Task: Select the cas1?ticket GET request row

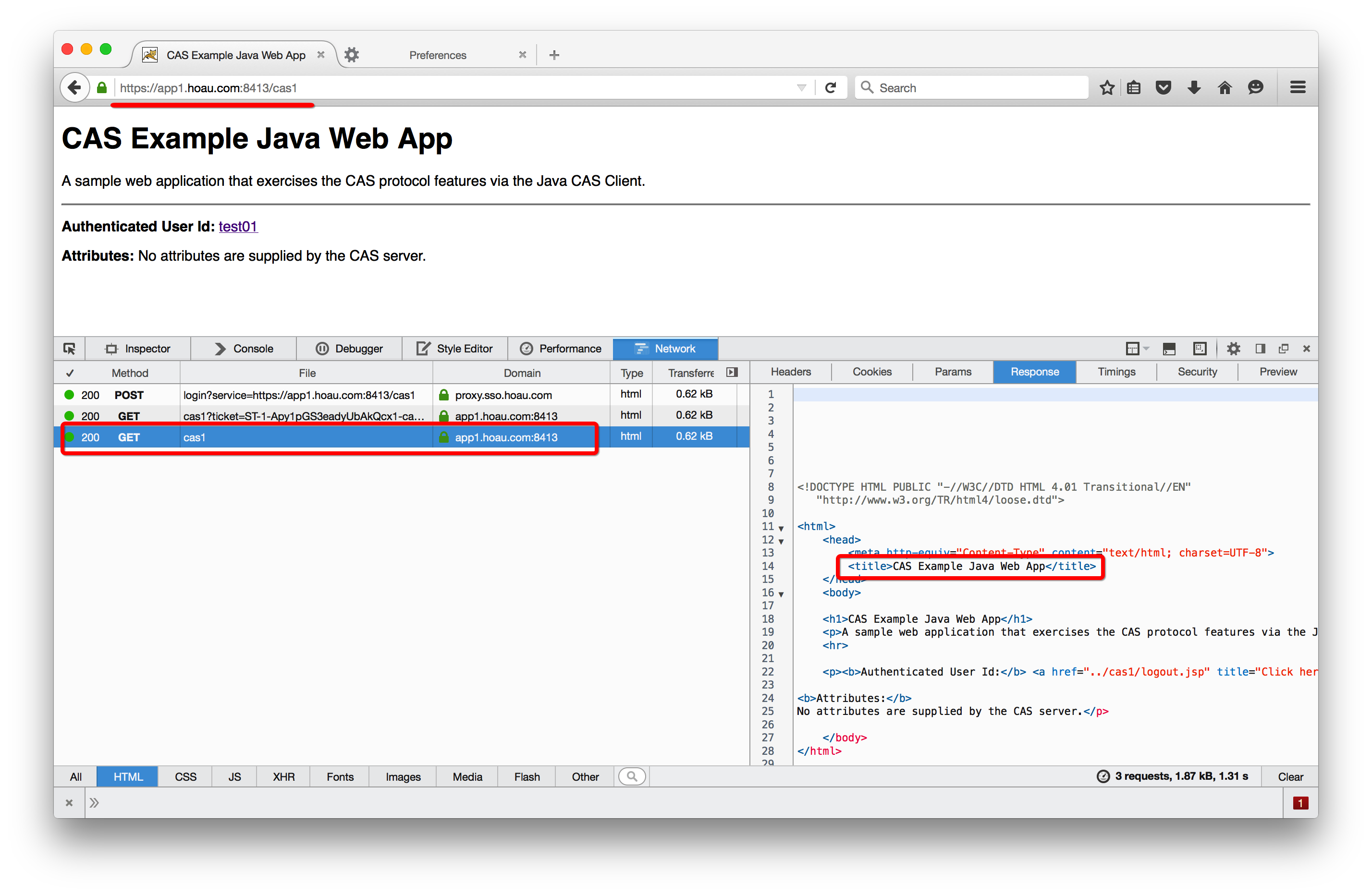Action: (402, 415)
